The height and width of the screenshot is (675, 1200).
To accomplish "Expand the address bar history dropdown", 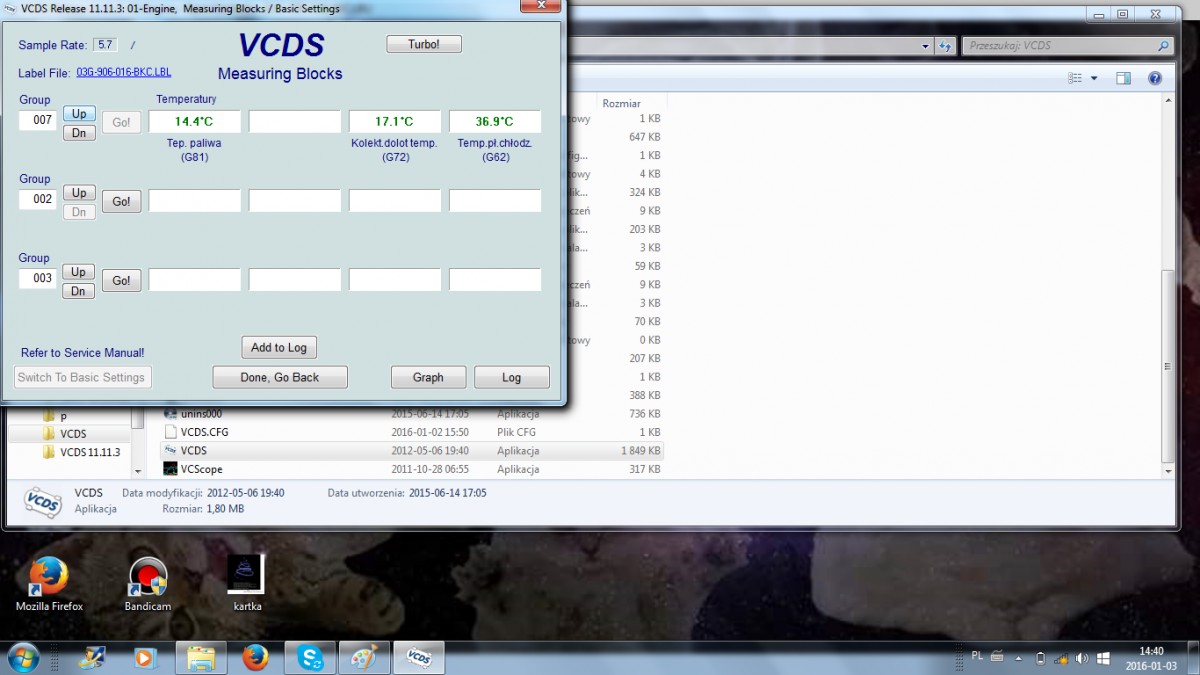I will pyautogui.click(x=926, y=46).
